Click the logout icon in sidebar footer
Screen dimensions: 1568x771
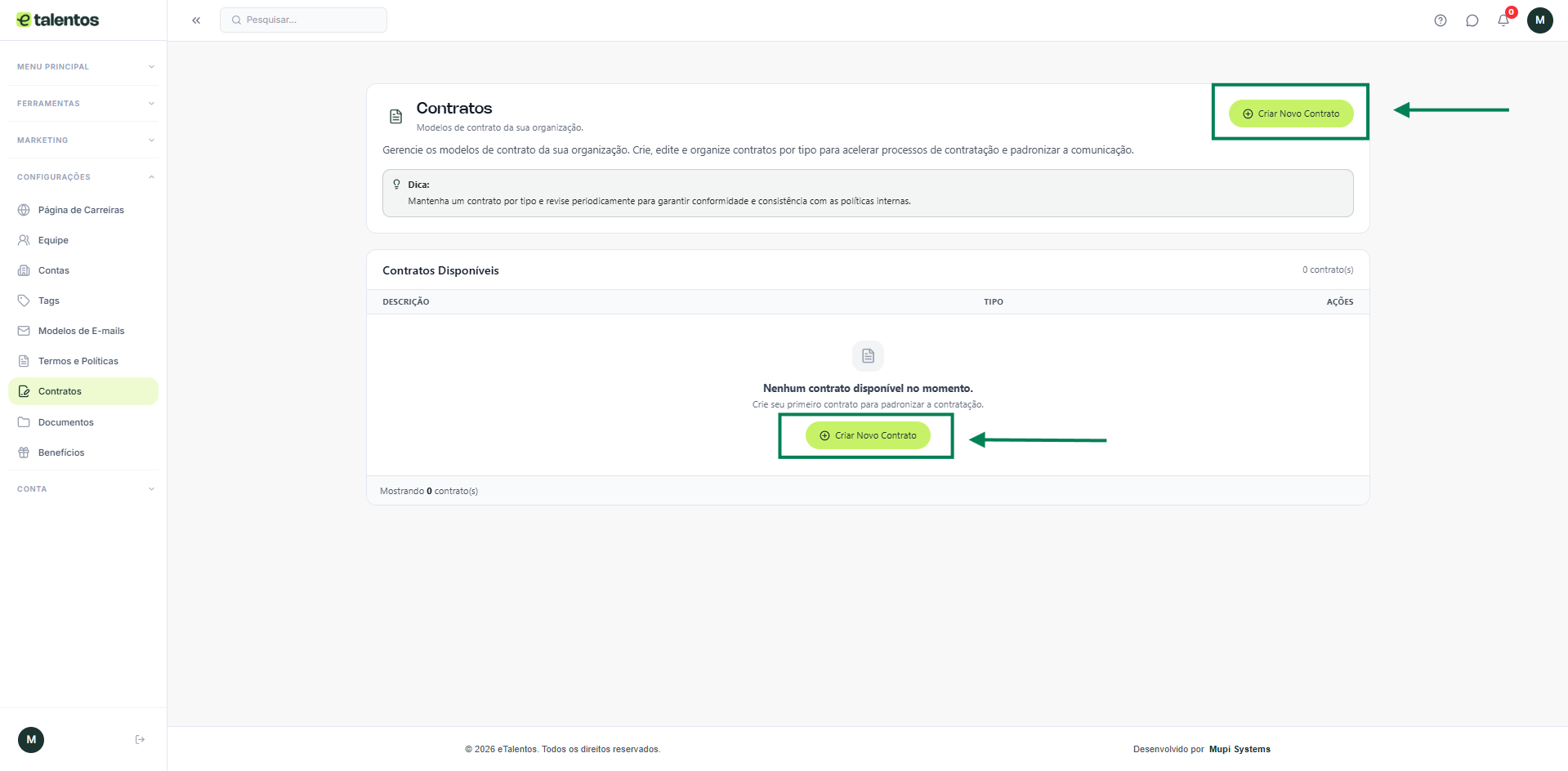click(x=140, y=740)
